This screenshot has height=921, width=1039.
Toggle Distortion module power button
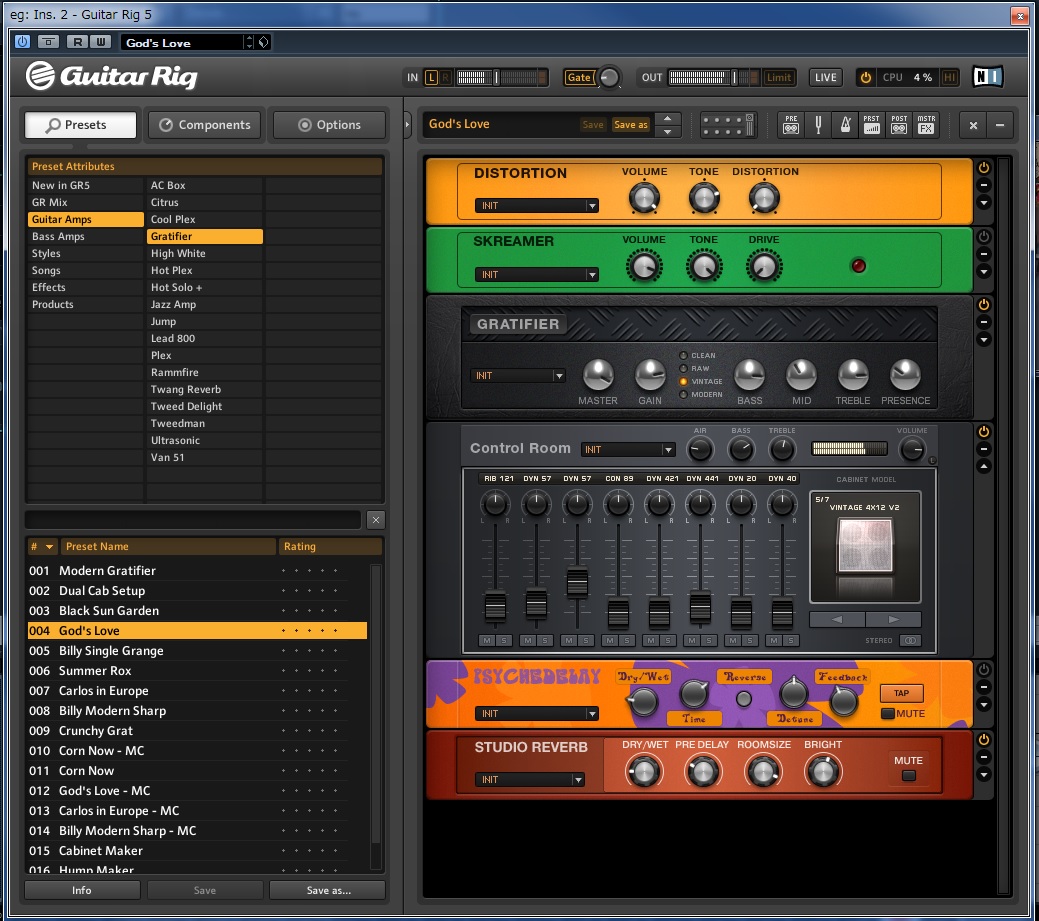coord(984,168)
